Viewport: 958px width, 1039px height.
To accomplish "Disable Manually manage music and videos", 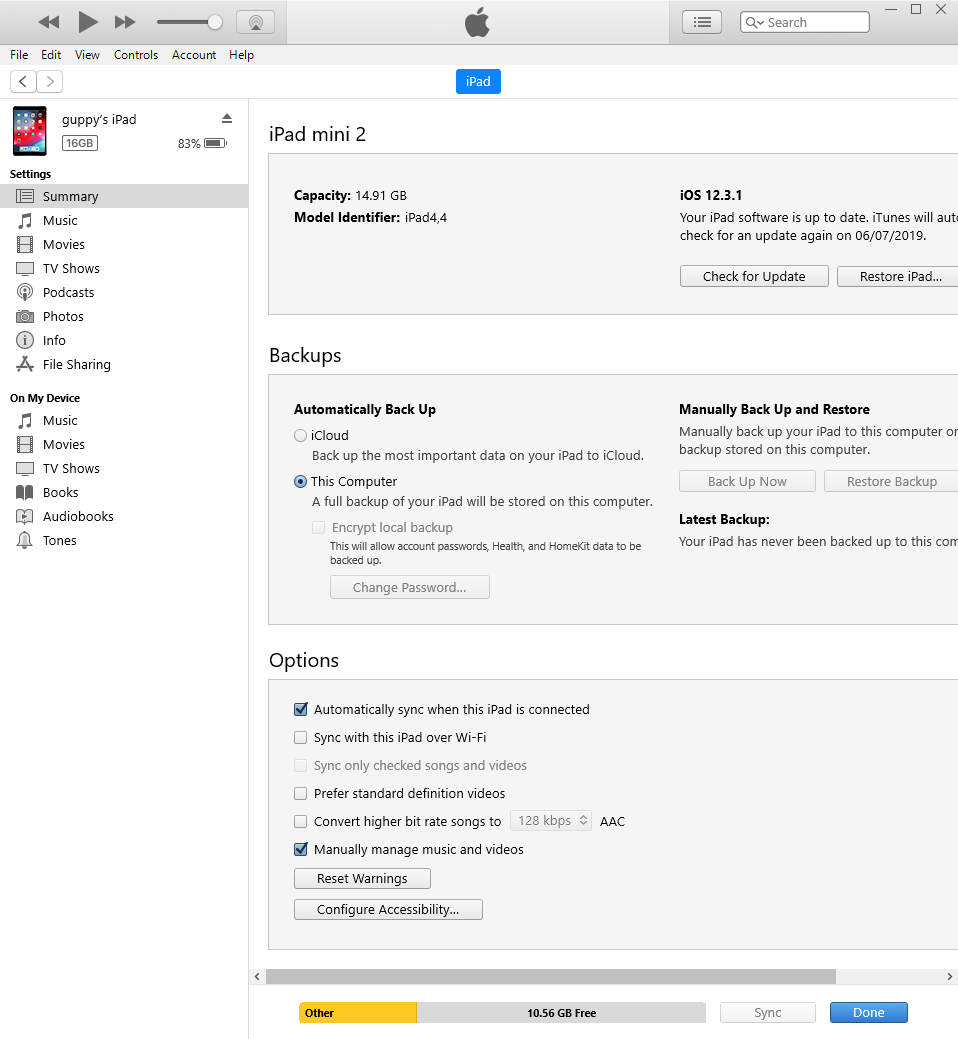I will tap(301, 849).
